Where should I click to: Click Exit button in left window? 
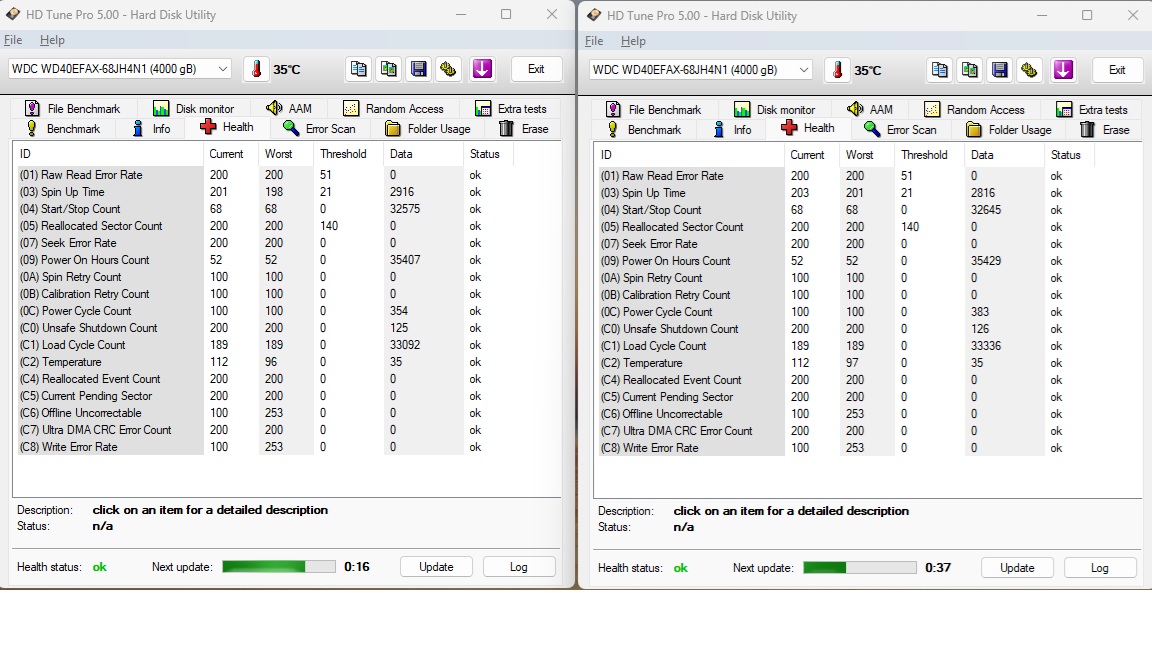point(536,69)
